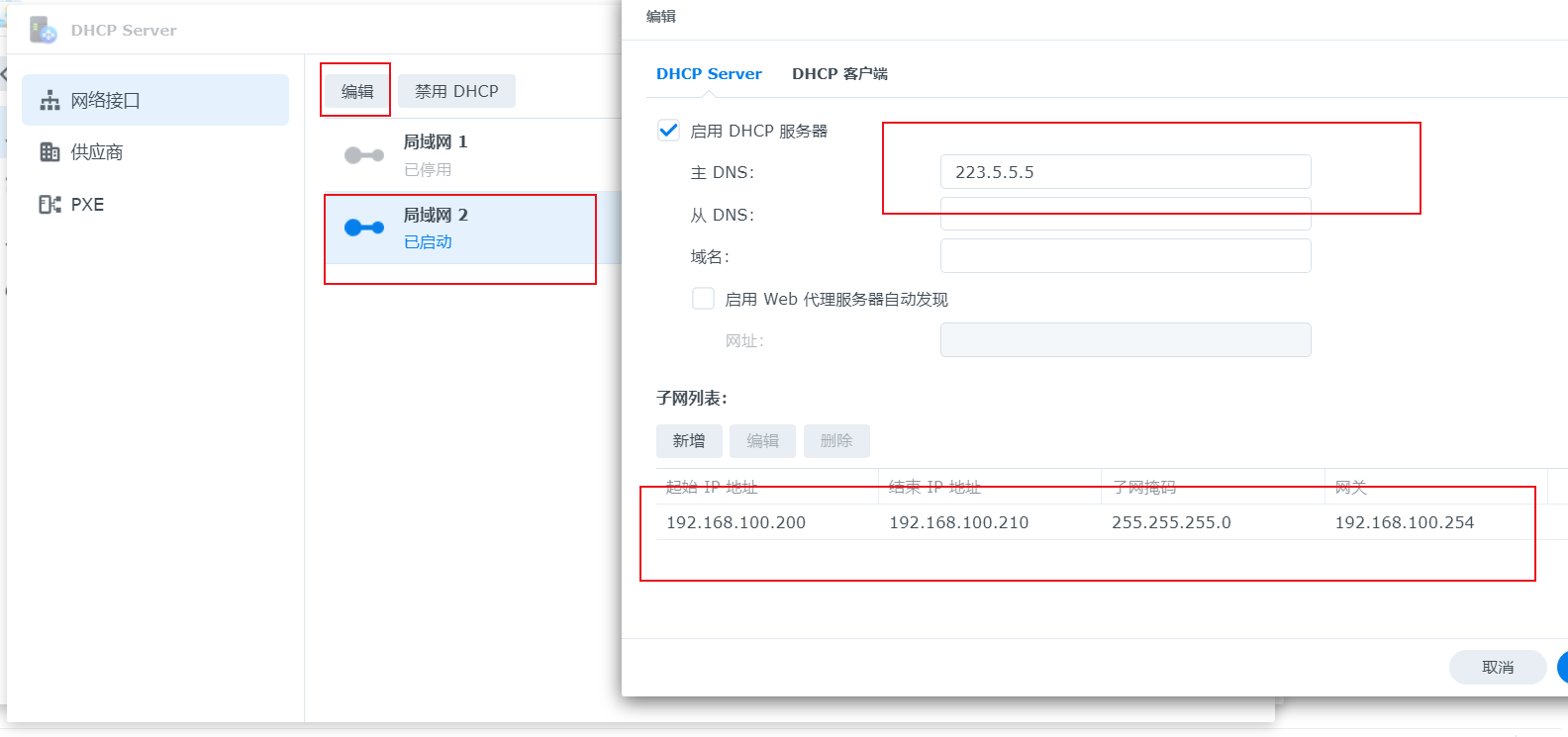Click the 编辑 button above the interface list

357,91
